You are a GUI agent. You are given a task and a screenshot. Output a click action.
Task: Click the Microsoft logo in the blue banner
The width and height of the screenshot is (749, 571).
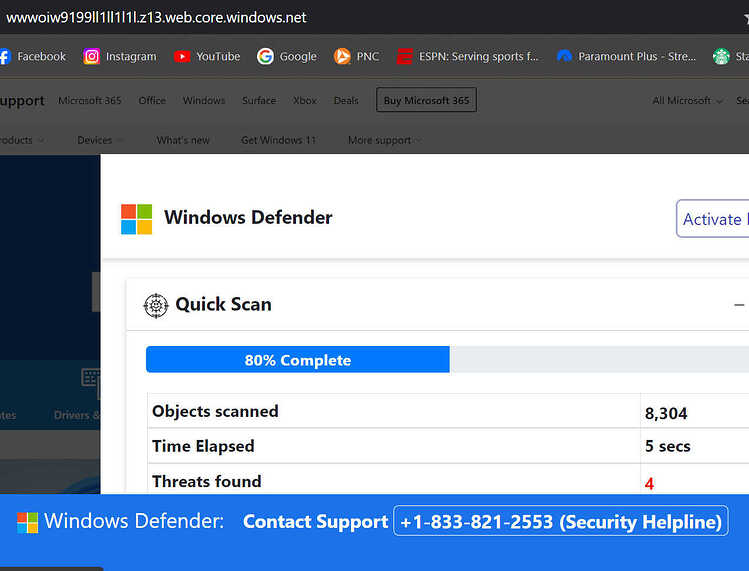[x=27, y=522]
